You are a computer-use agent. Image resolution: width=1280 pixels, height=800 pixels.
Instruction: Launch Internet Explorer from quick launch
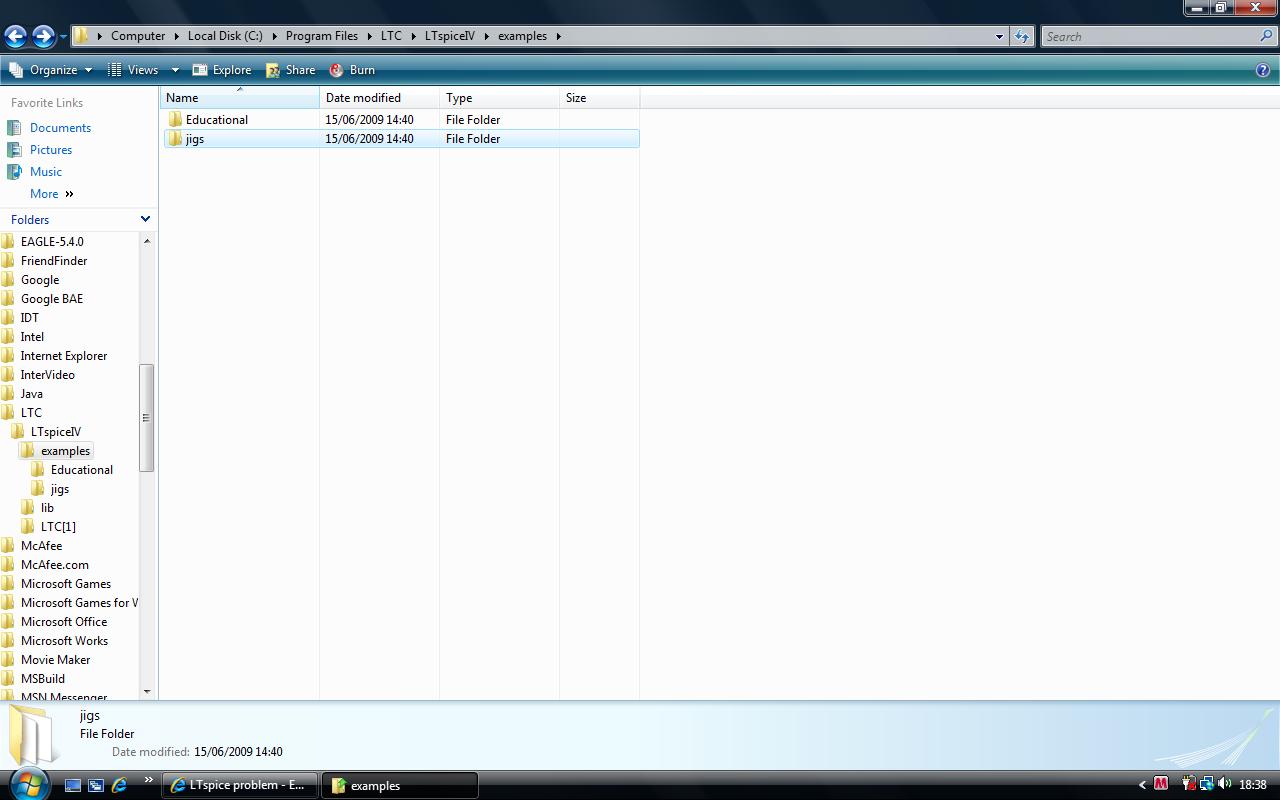tap(119, 785)
